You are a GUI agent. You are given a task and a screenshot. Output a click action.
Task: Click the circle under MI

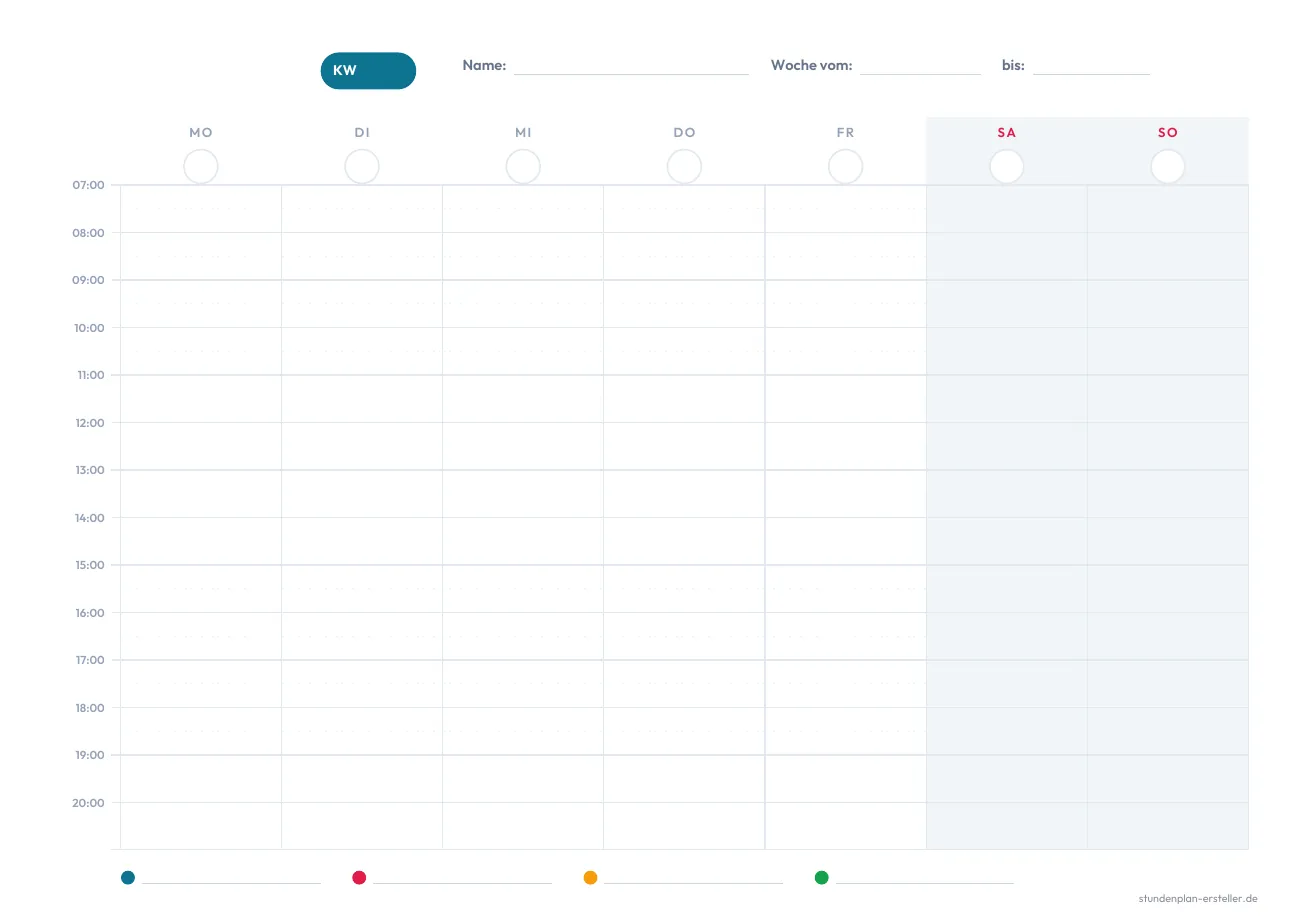click(x=523, y=166)
